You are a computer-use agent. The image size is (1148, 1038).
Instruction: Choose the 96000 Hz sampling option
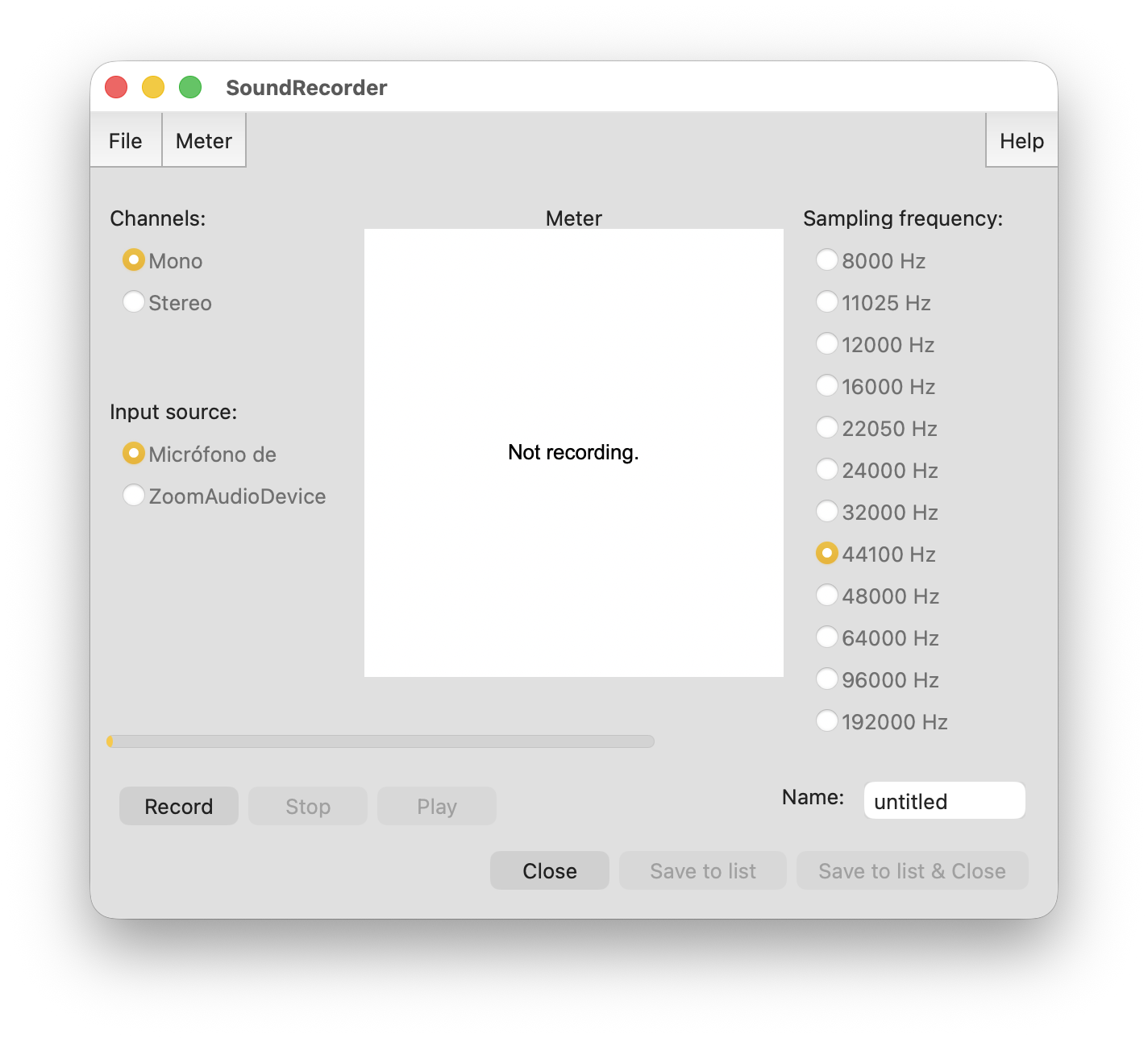tap(827, 679)
